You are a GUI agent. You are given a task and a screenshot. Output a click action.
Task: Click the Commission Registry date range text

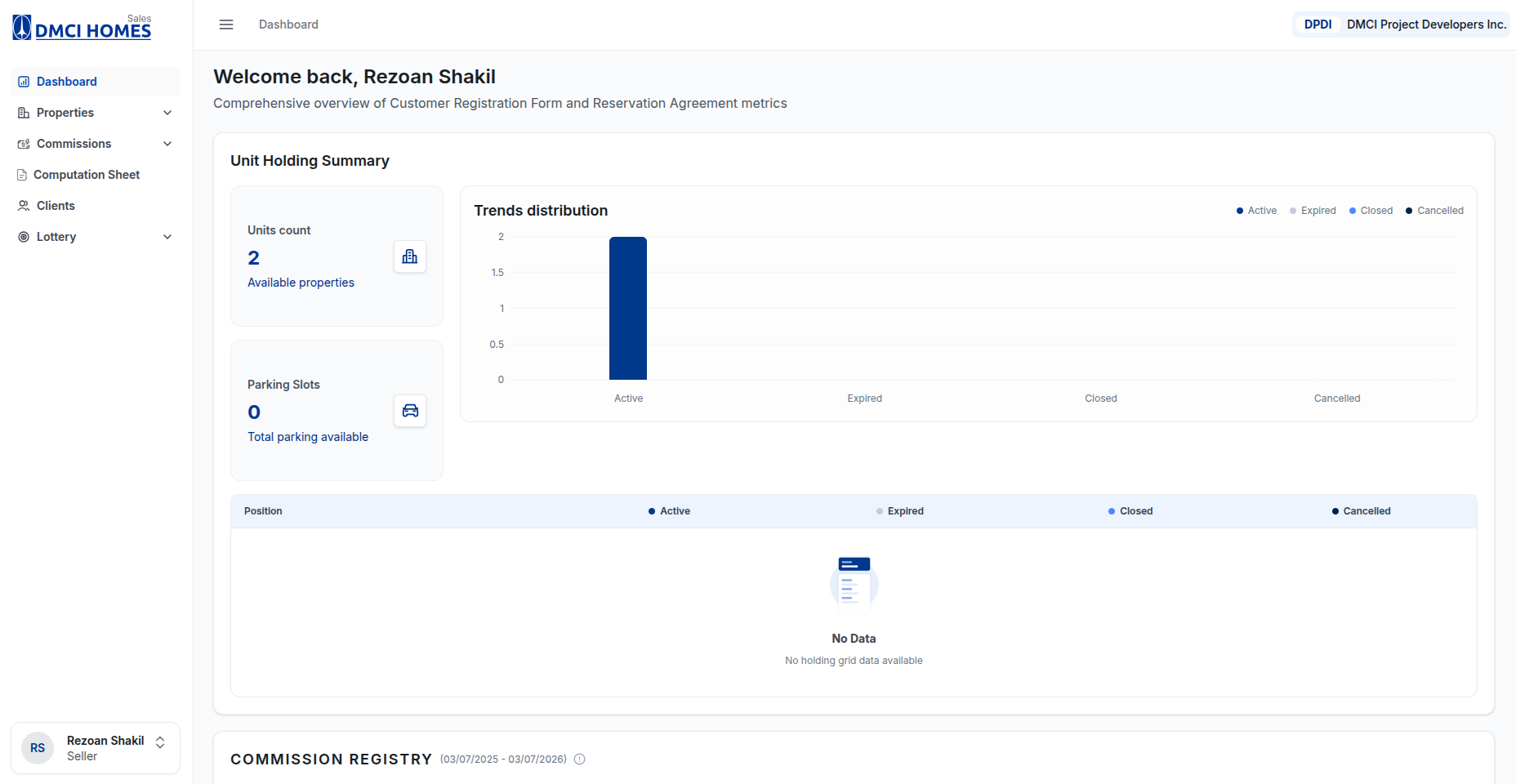503,759
